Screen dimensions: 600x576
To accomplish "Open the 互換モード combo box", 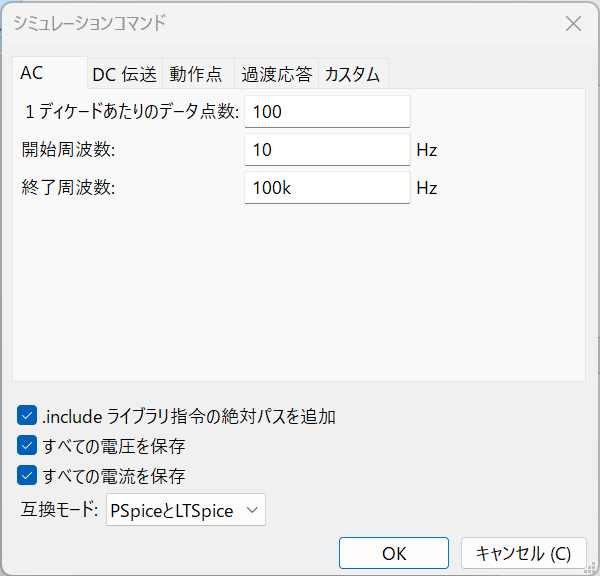I will pos(186,510).
